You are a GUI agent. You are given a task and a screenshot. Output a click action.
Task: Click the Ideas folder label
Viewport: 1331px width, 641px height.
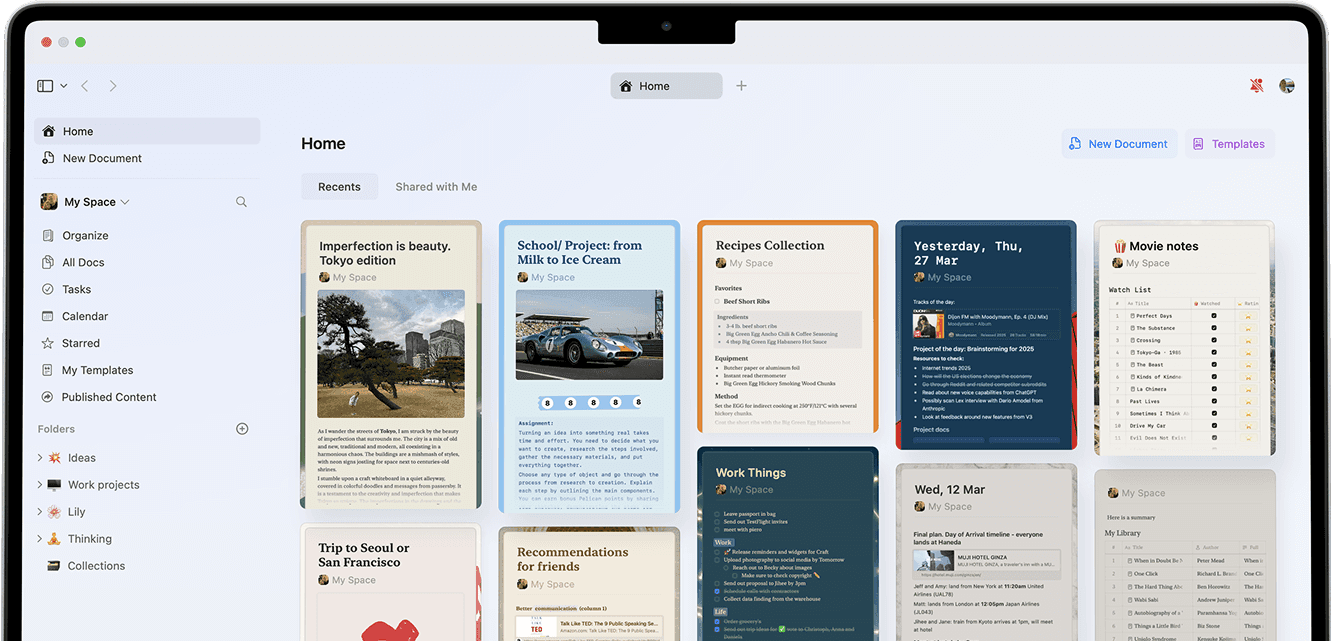[82, 458]
